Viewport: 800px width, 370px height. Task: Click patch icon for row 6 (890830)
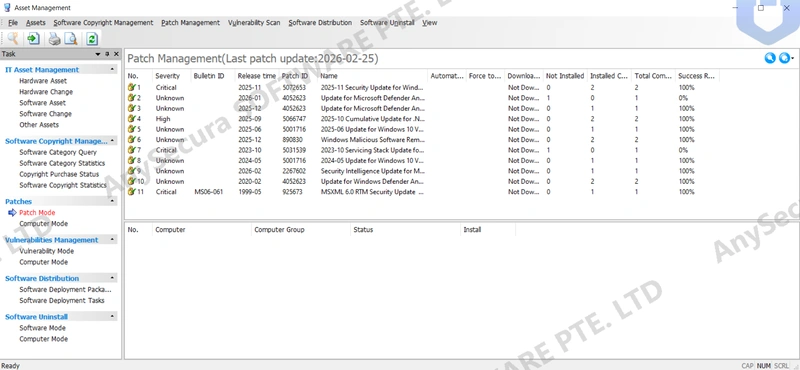pyautogui.click(x=132, y=139)
